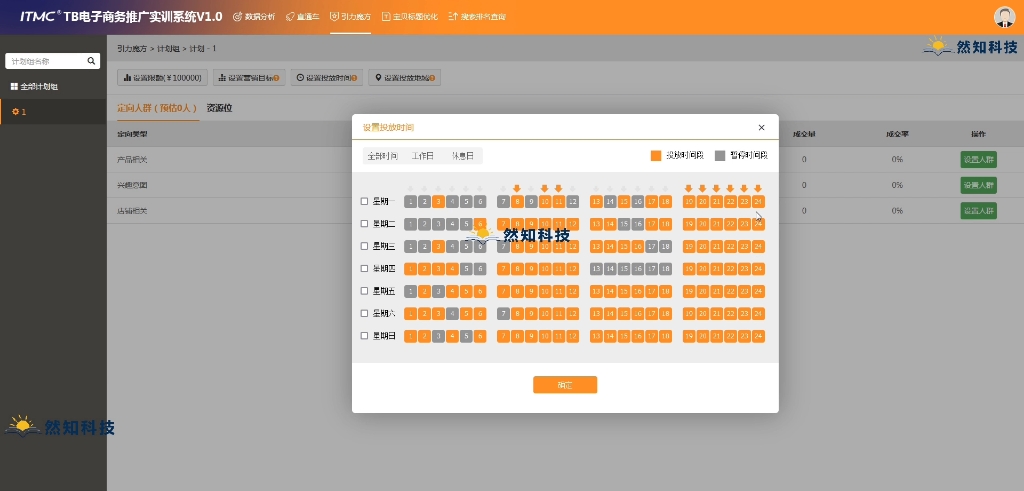Select the 工作日 tab

coord(423,156)
